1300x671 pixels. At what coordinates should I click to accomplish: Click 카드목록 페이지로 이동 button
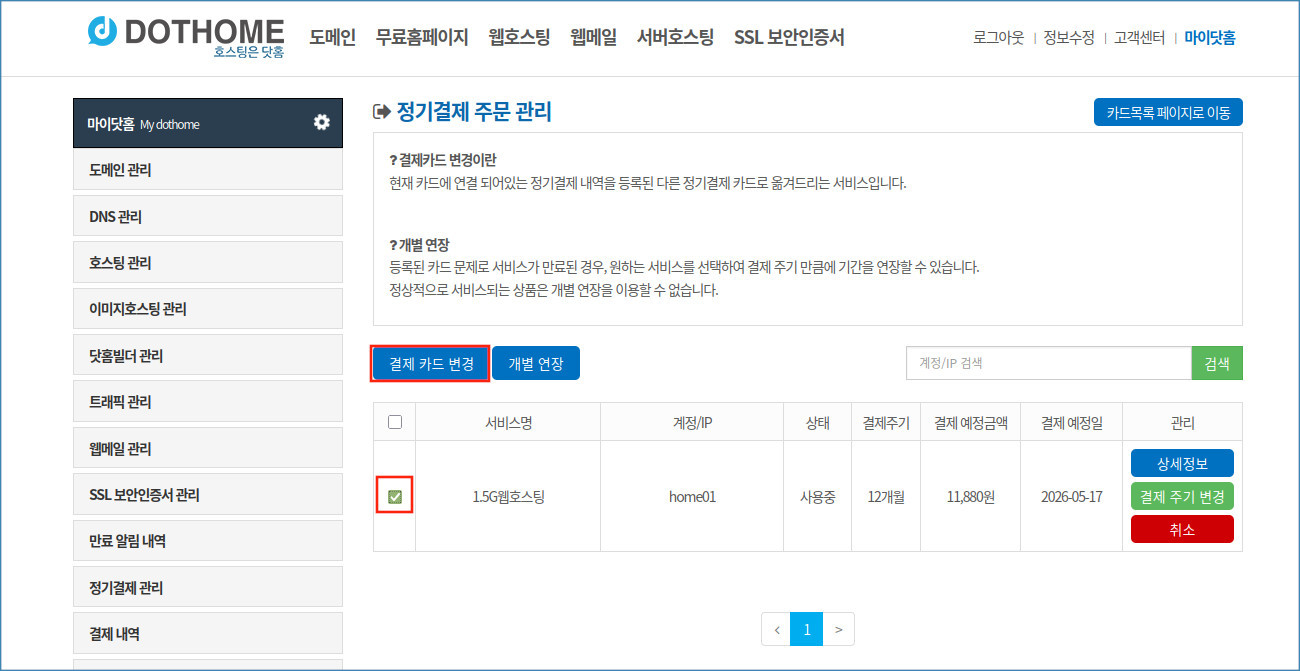click(x=1168, y=112)
